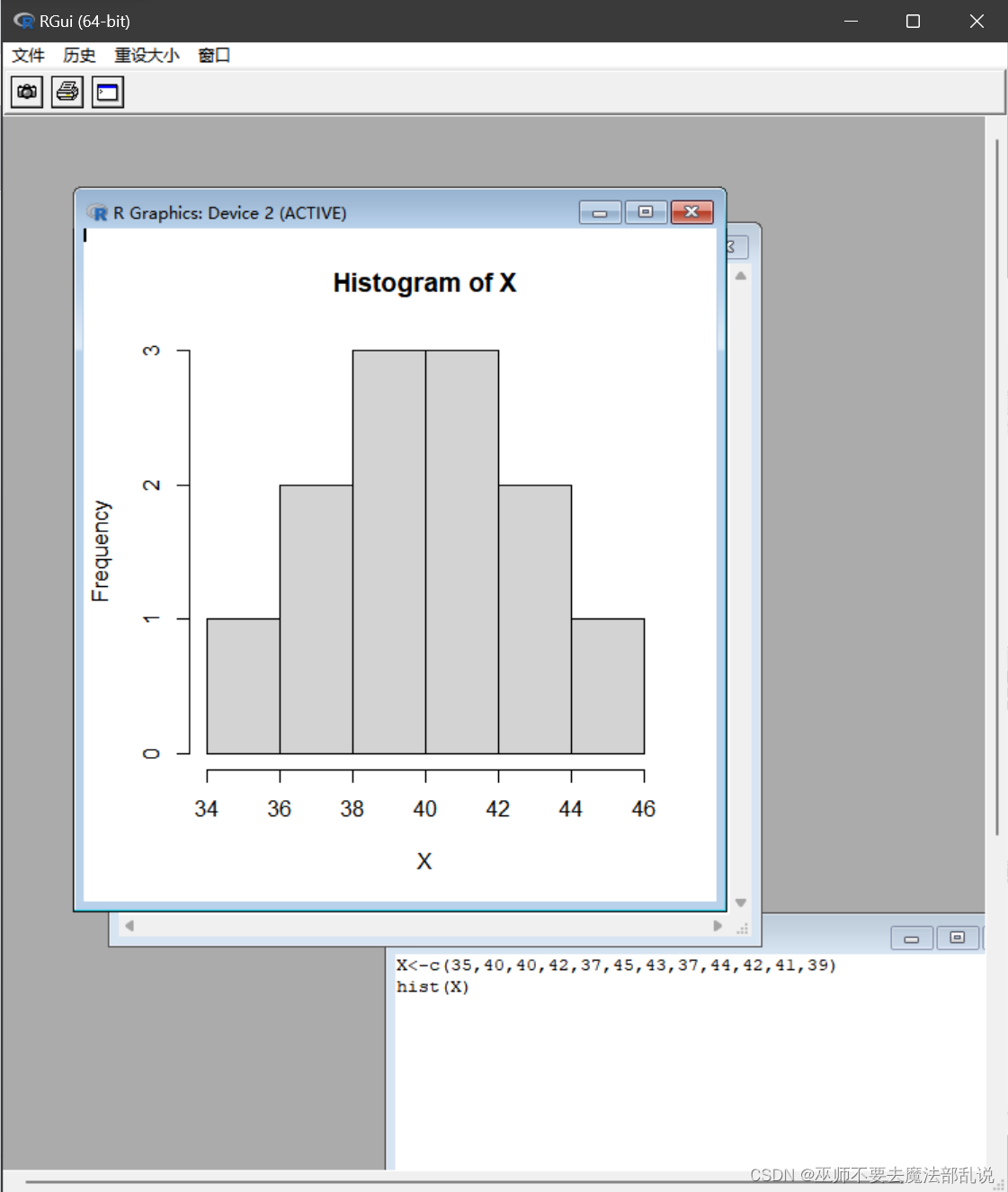This screenshot has height=1192, width=1008.
Task: Minimize the main RGui window
Action: [852, 21]
